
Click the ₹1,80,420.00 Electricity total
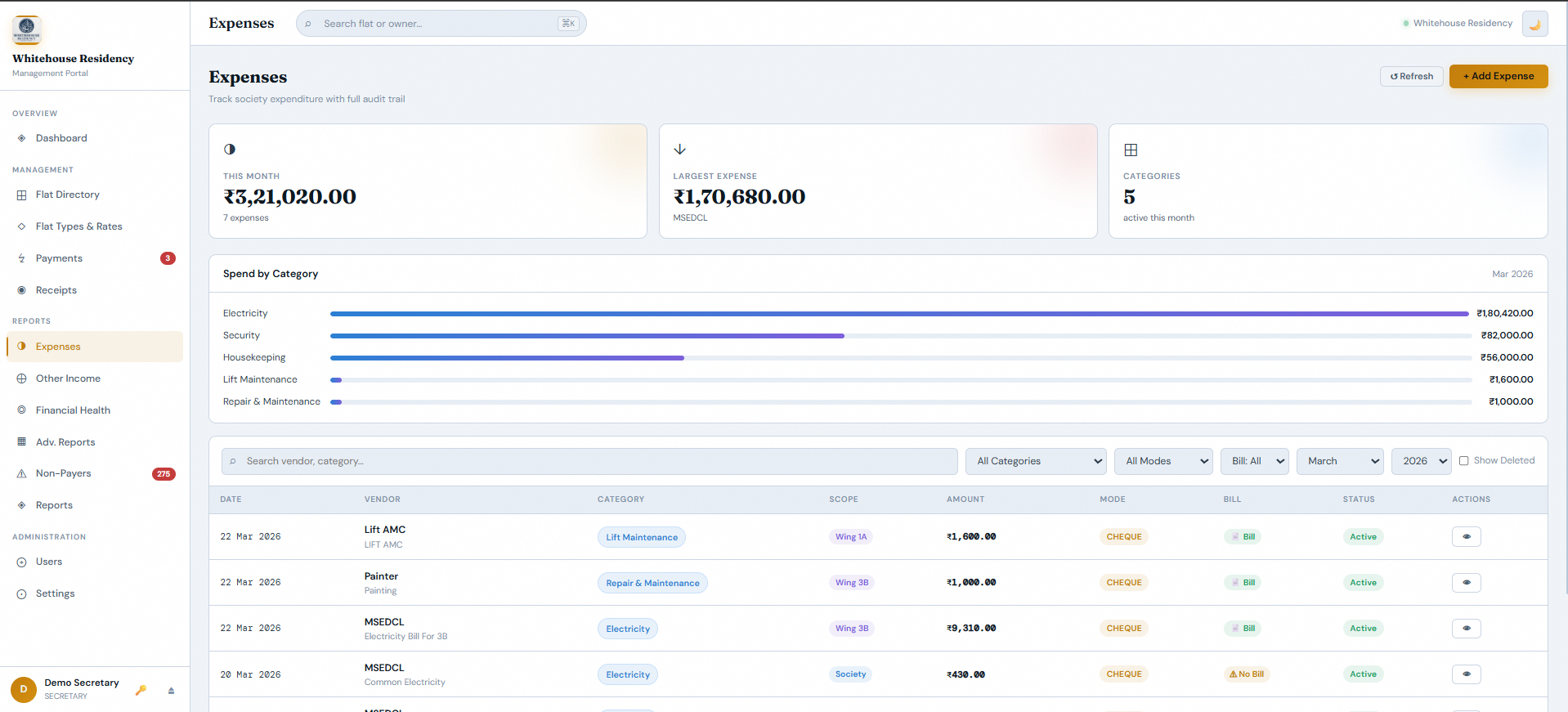pos(1505,314)
